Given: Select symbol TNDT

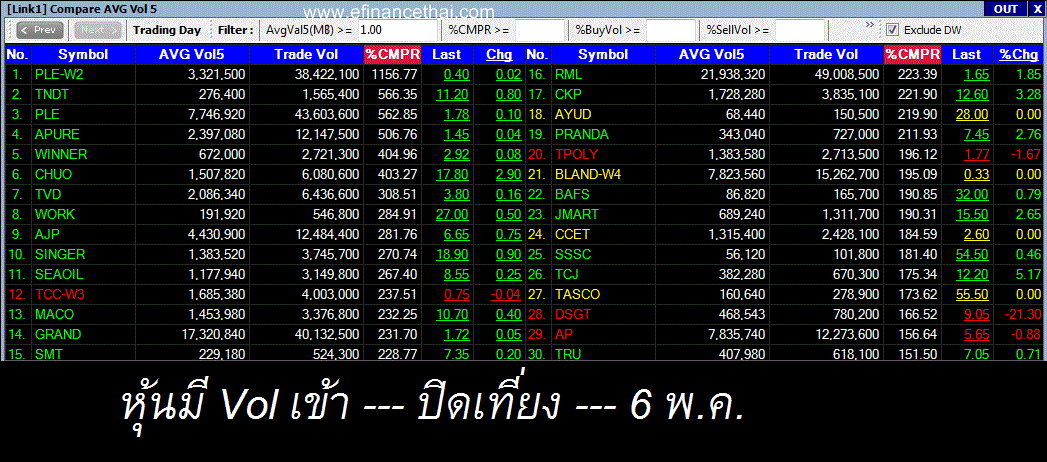Looking at the screenshot, I should (51, 95).
